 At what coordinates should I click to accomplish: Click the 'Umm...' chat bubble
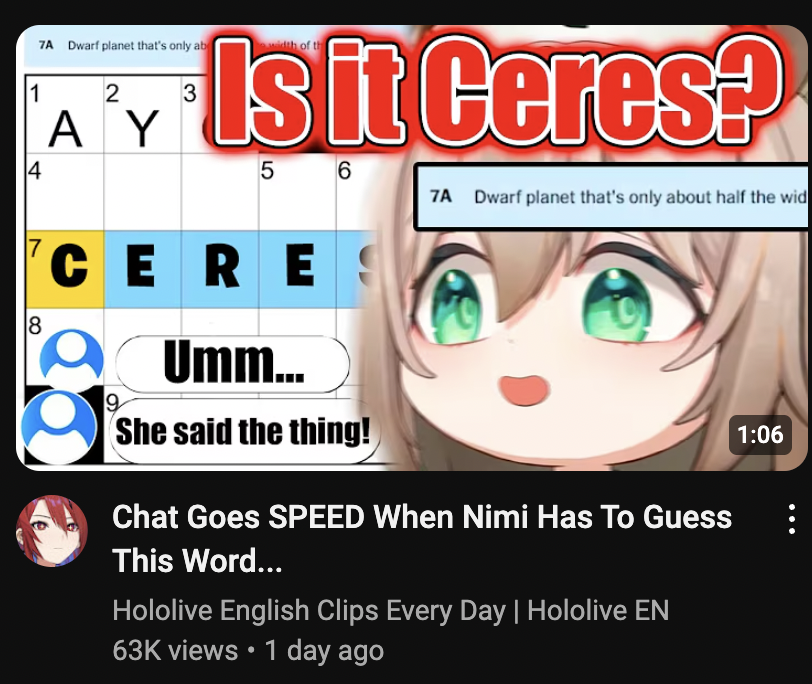point(233,363)
